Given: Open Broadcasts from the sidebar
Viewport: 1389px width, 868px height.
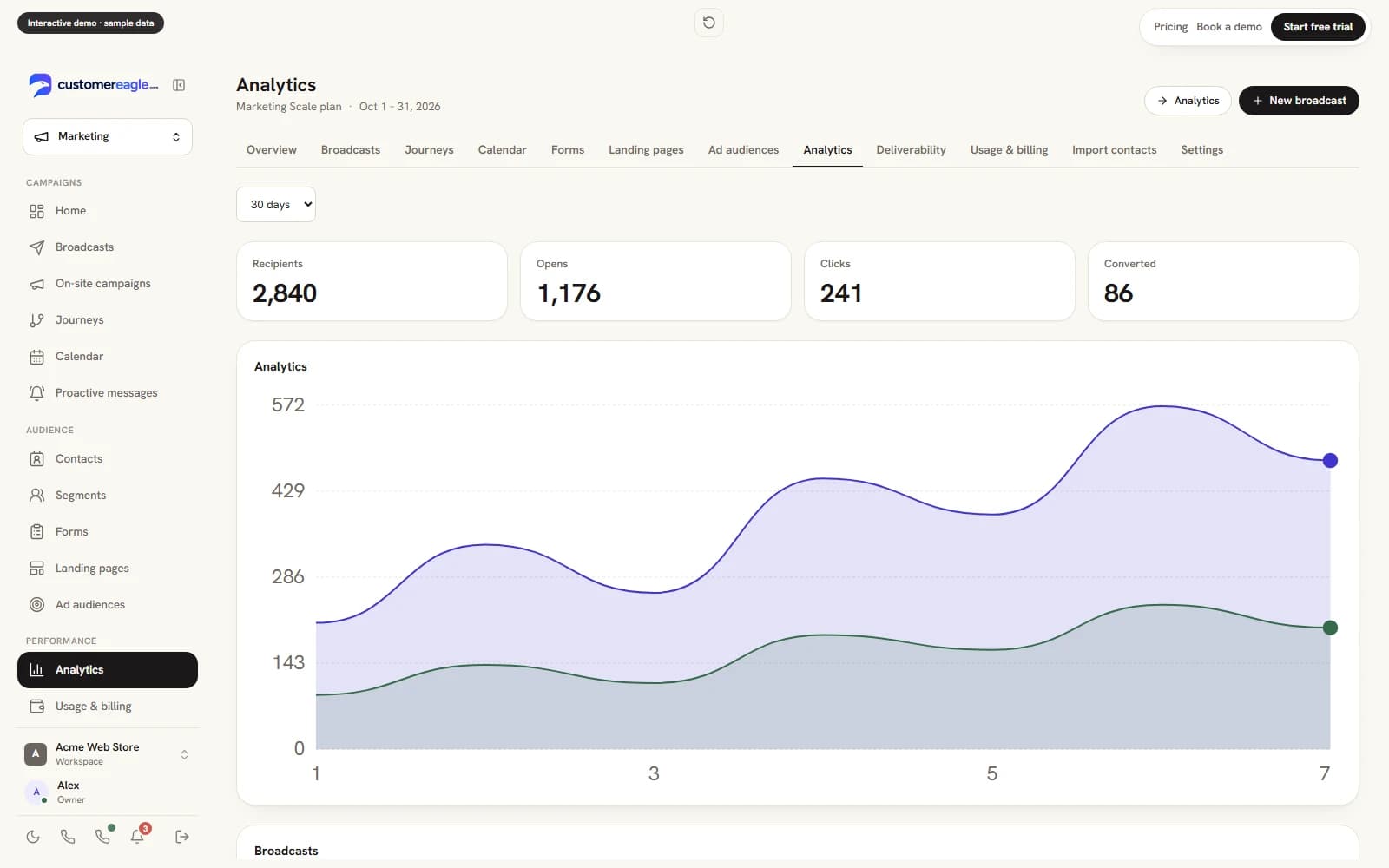Looking at the screenshot, I should coord(108,247).
